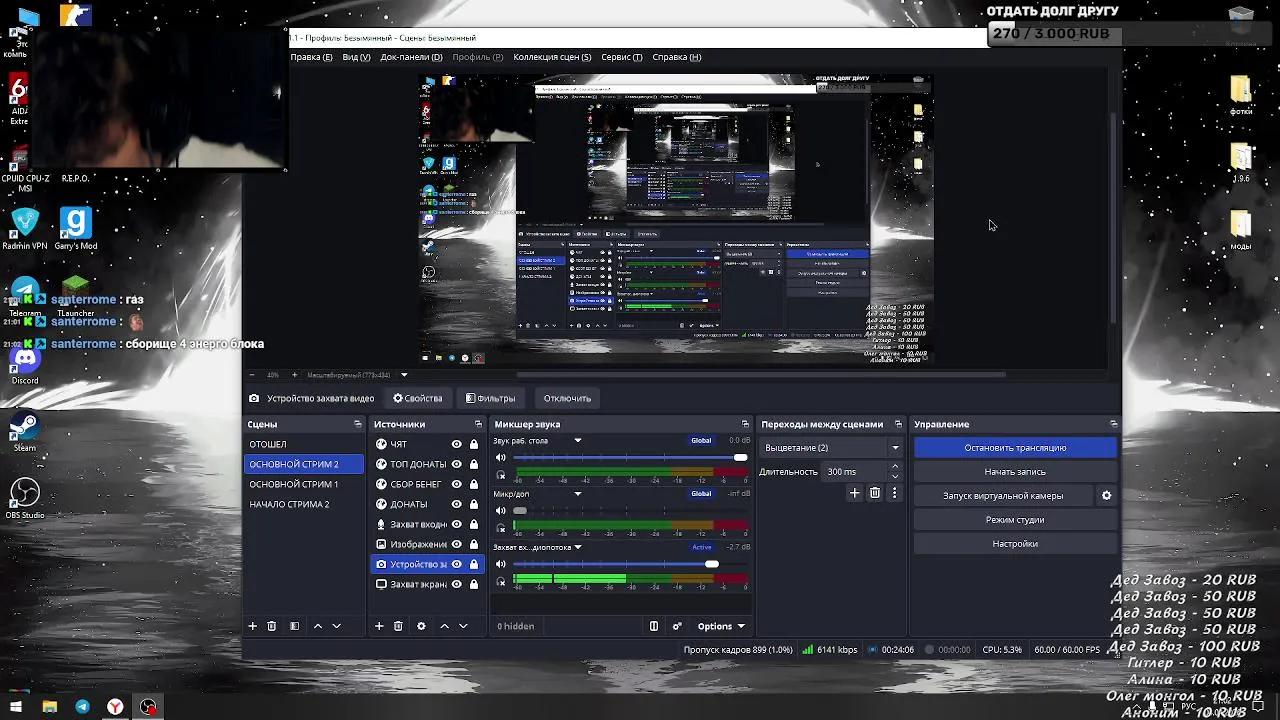Image resolution: width=1280 pixels, height=720 pixels.
Task: Open the Справка (H) menu
Action: click(677, 57)
